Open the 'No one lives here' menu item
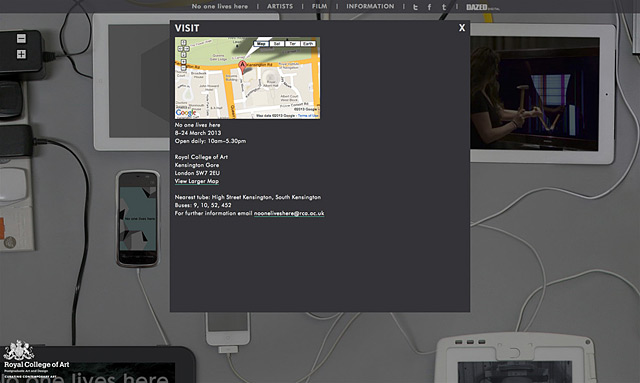 point(220,7)
